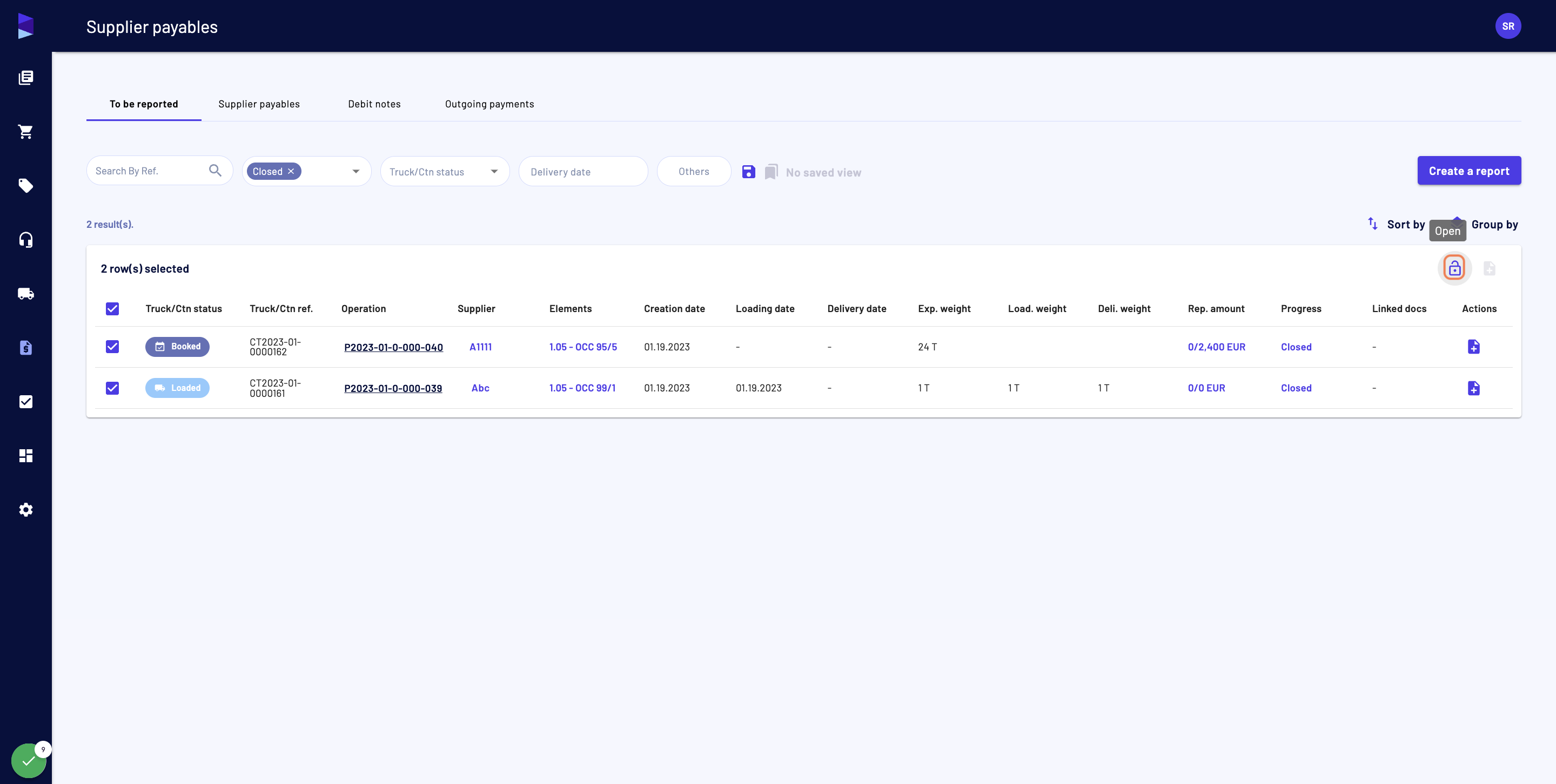The image size is (1556, 784).
Task: Remove the Closed filter chip
Action: click(291, 171)
